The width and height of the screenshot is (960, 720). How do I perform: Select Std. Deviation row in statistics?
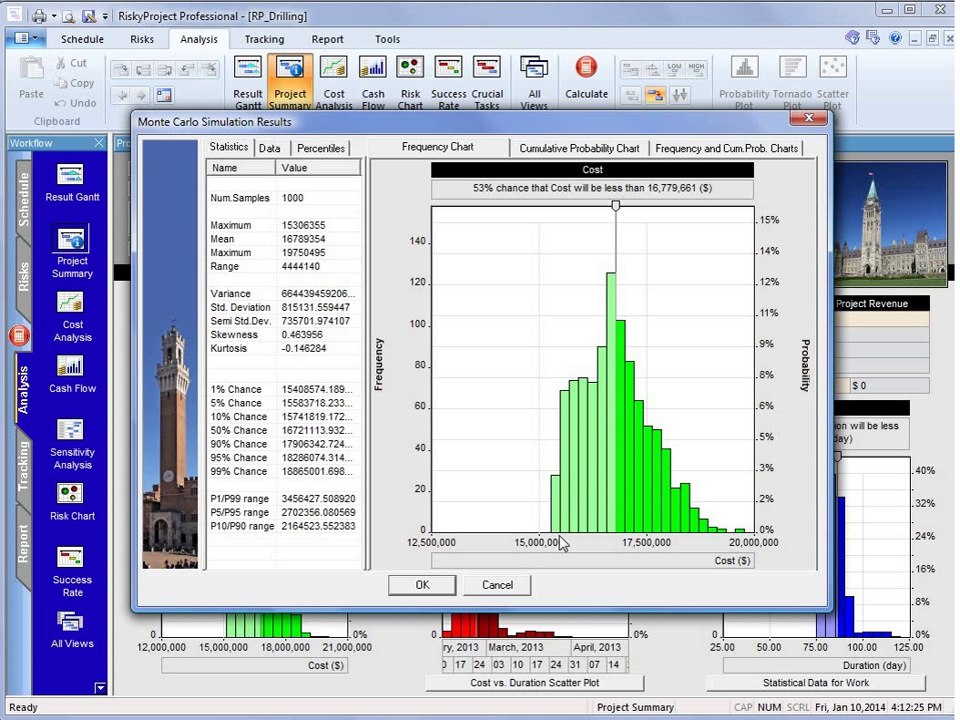(x=284, y=307)
